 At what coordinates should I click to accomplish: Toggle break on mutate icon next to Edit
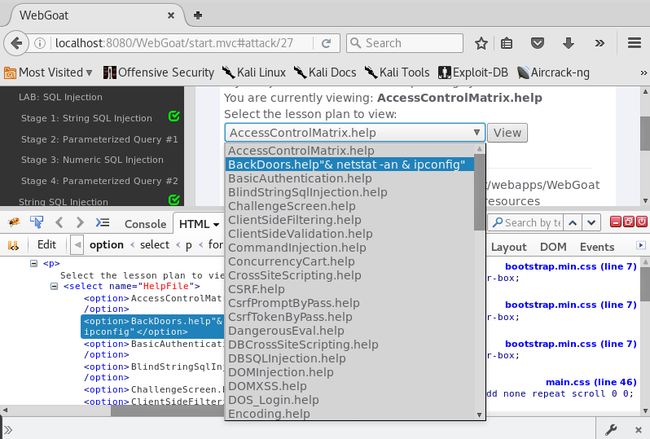[13, 245]
